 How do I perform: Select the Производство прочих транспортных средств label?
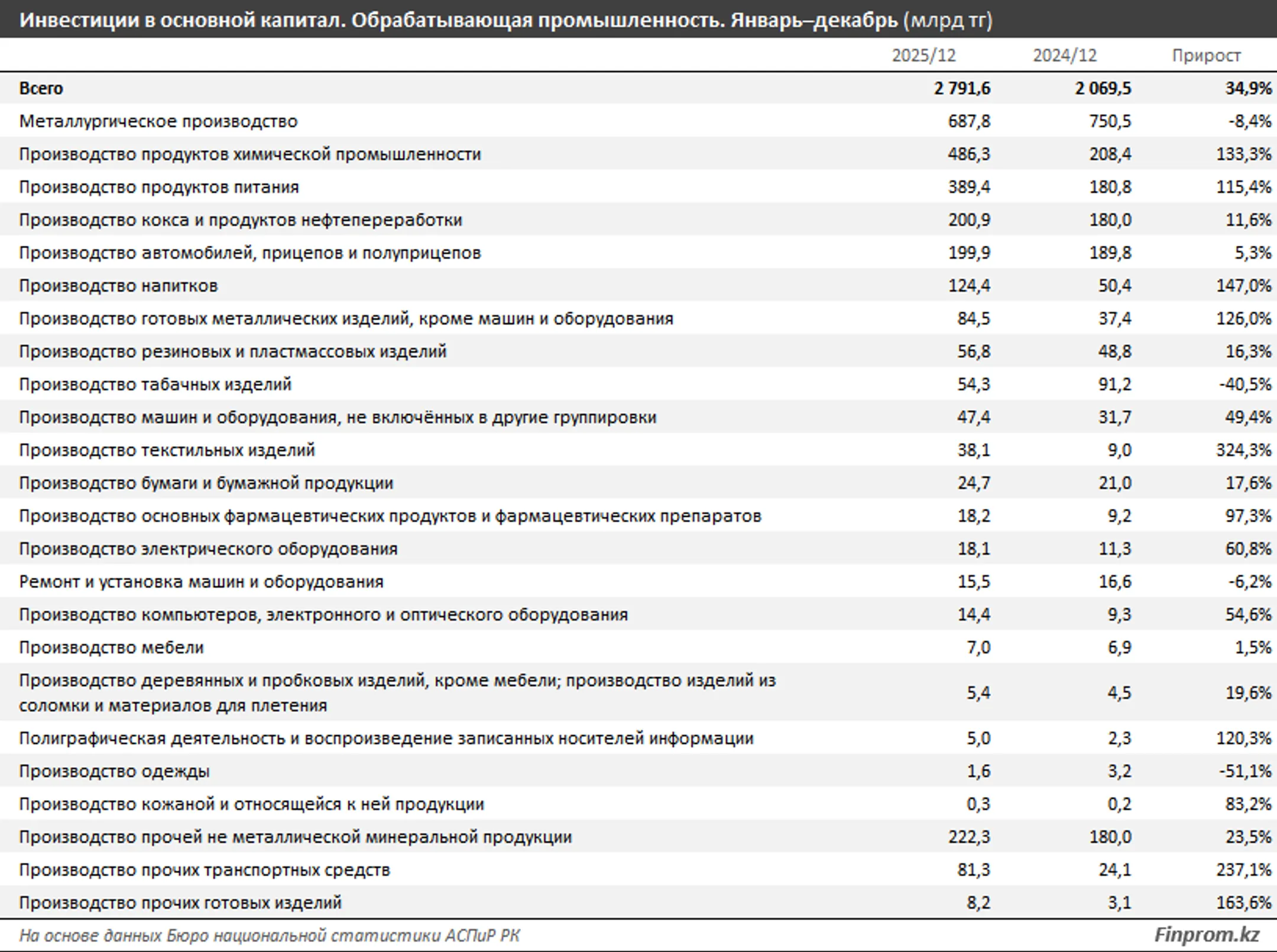(205, 870)
